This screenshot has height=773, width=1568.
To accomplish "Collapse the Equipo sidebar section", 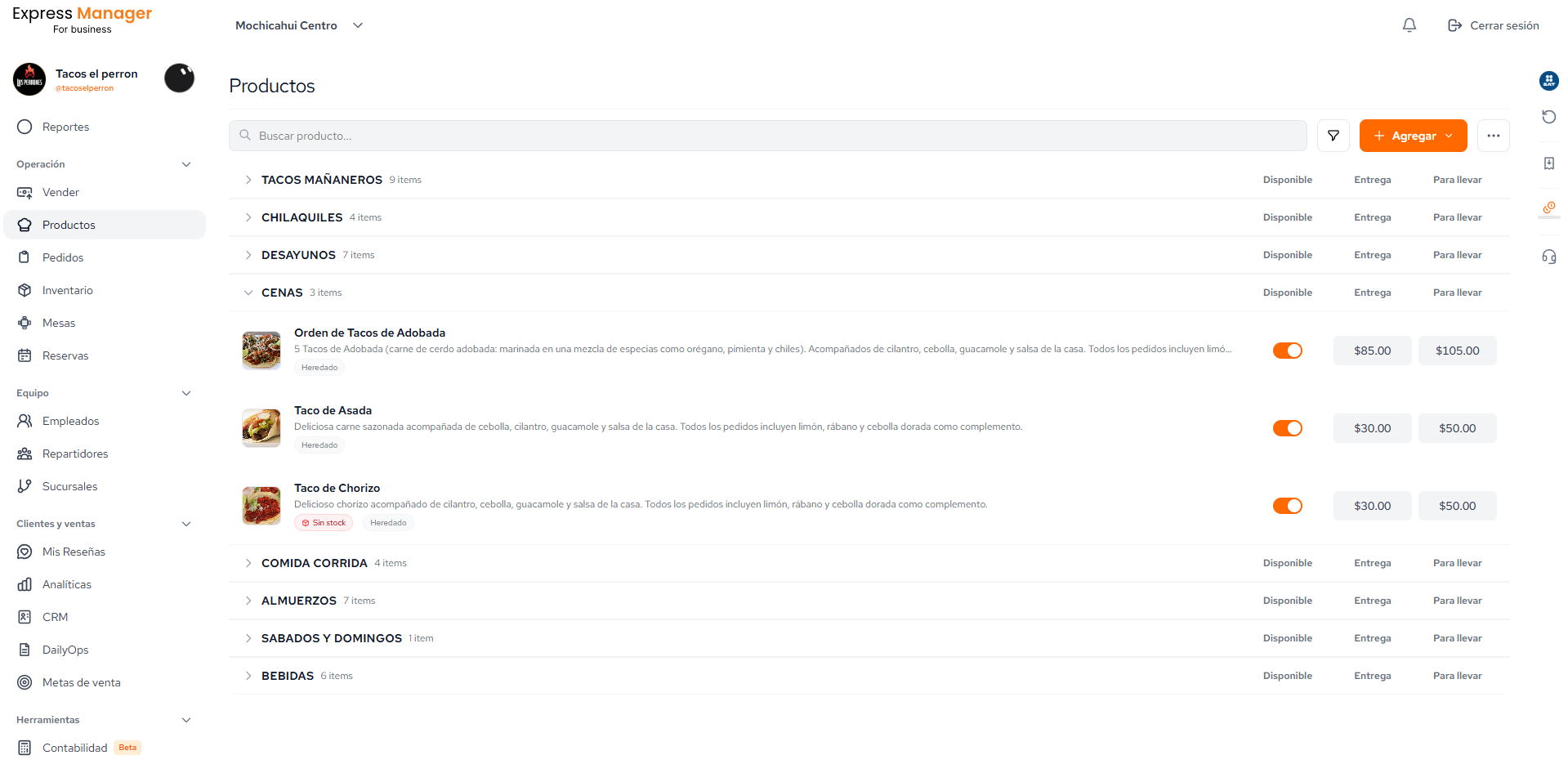I will pyautogui.click(x=186, y=393).
